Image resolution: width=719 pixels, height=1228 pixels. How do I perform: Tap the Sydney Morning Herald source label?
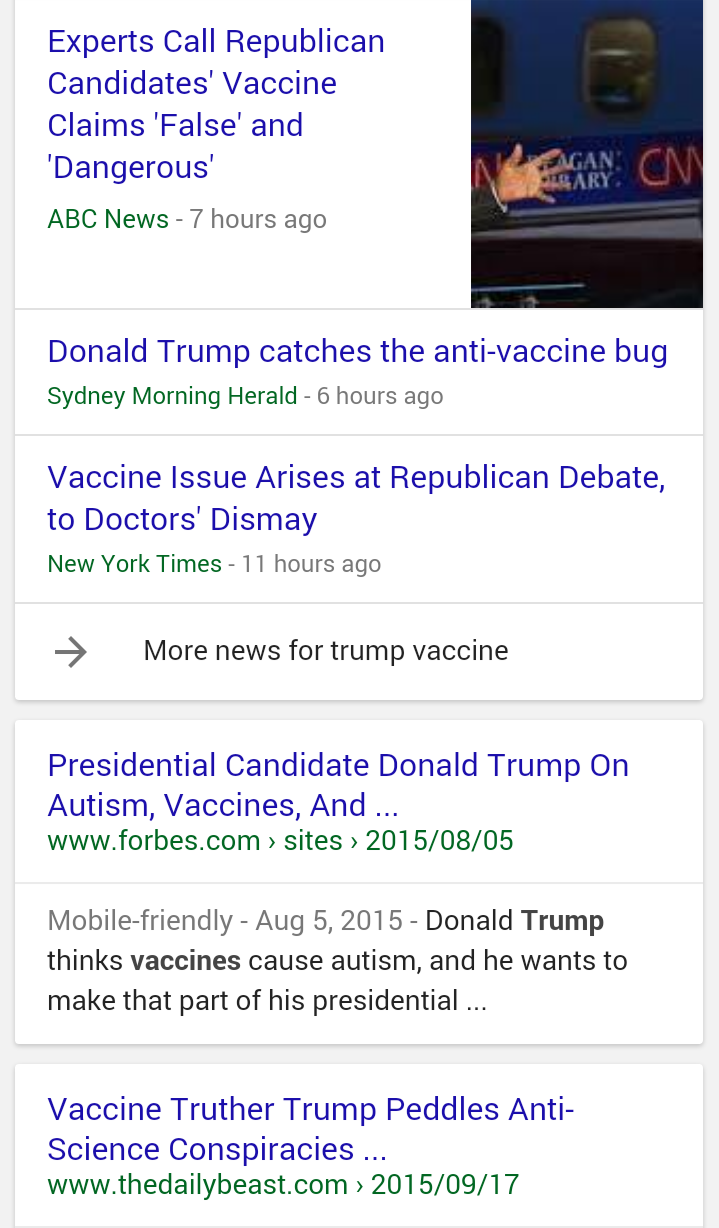pos(172,396)
